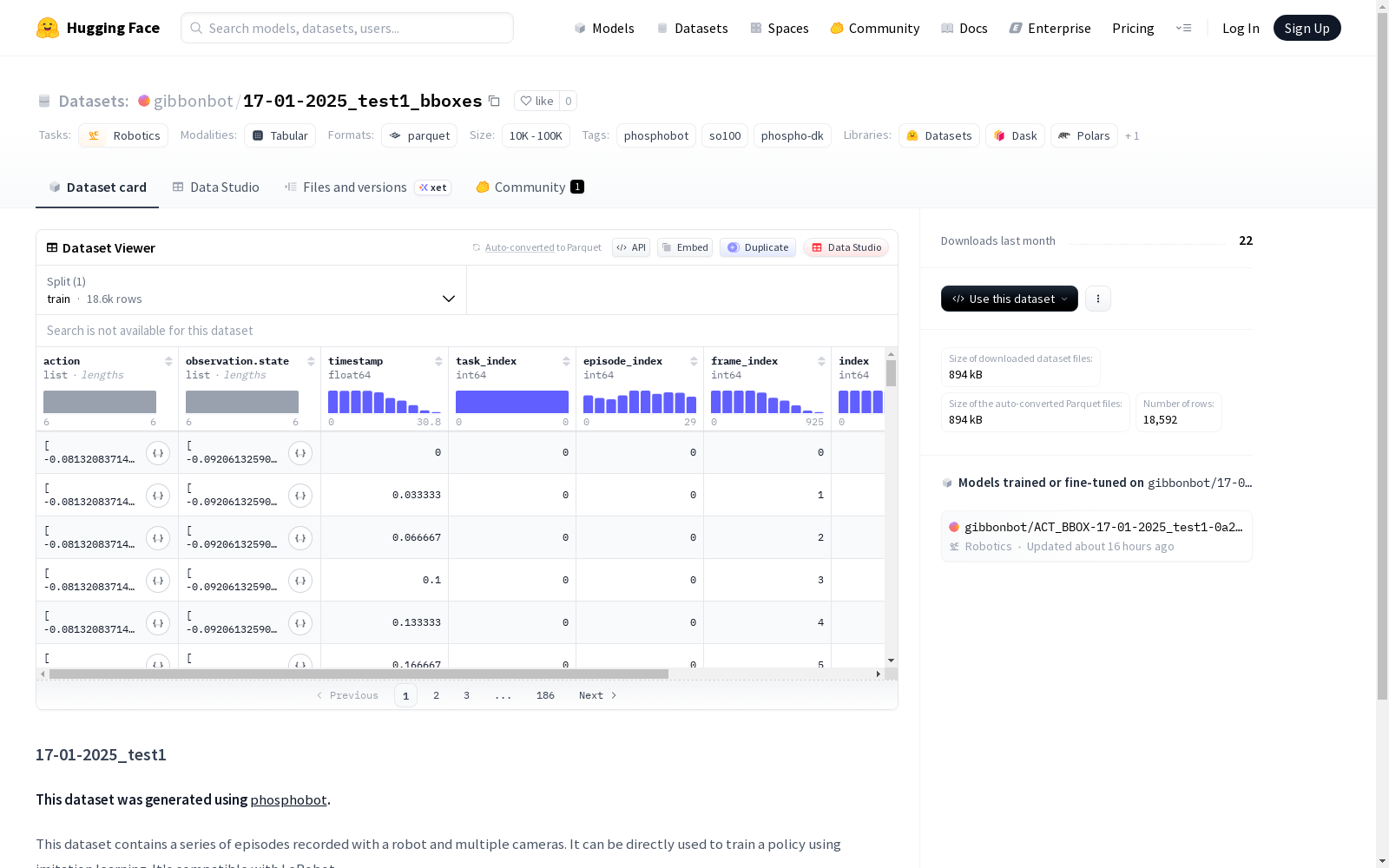
Task: Open the train split dropdown
Action: coord(252,290)
